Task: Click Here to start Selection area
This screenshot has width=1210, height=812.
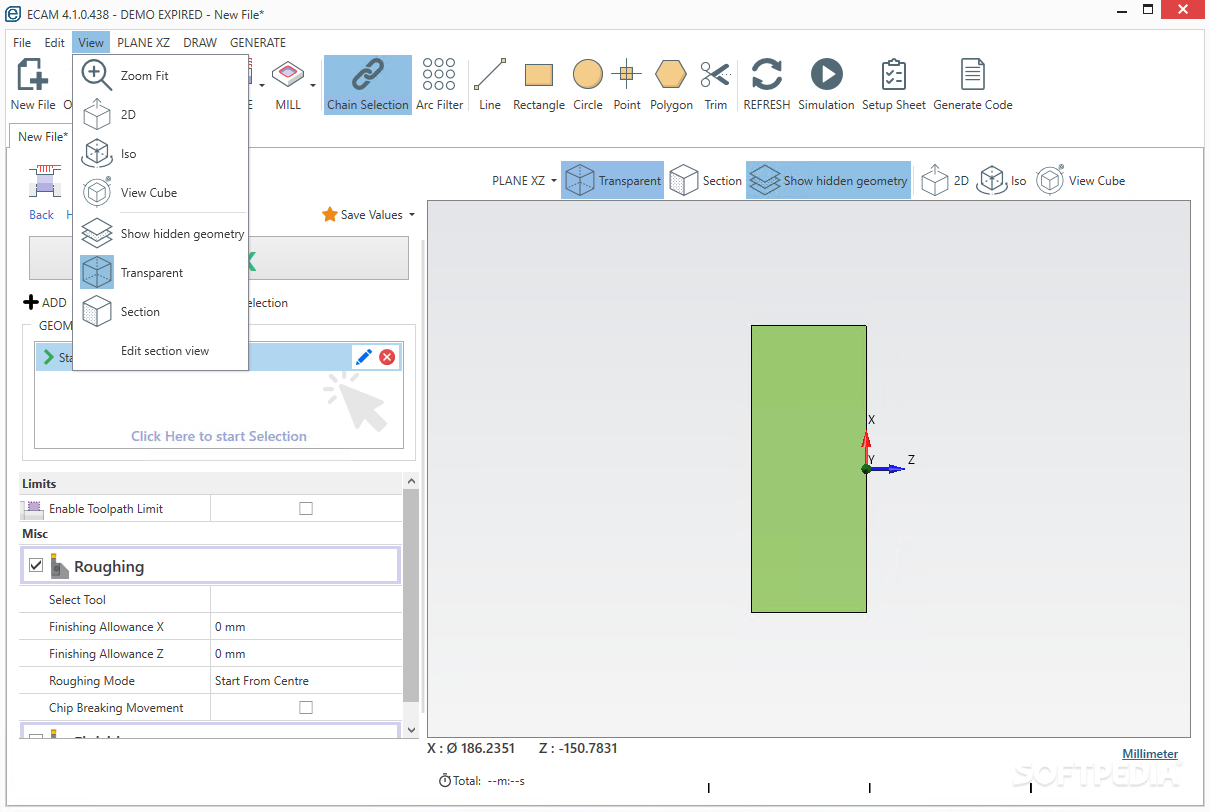Action: [x=219, y=436]
